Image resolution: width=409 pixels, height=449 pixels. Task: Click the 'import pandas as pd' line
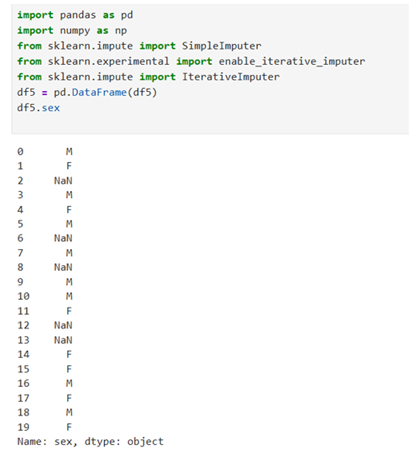(75, 15)
